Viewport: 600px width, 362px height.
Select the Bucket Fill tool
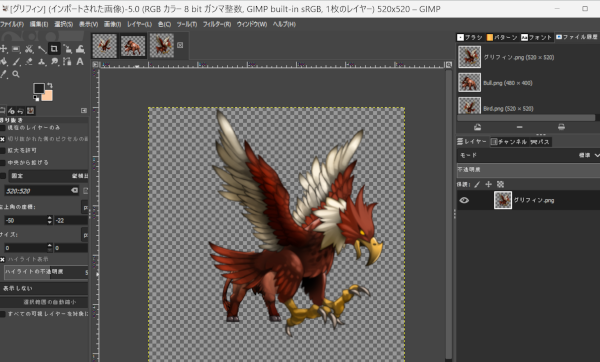[3, 62]
